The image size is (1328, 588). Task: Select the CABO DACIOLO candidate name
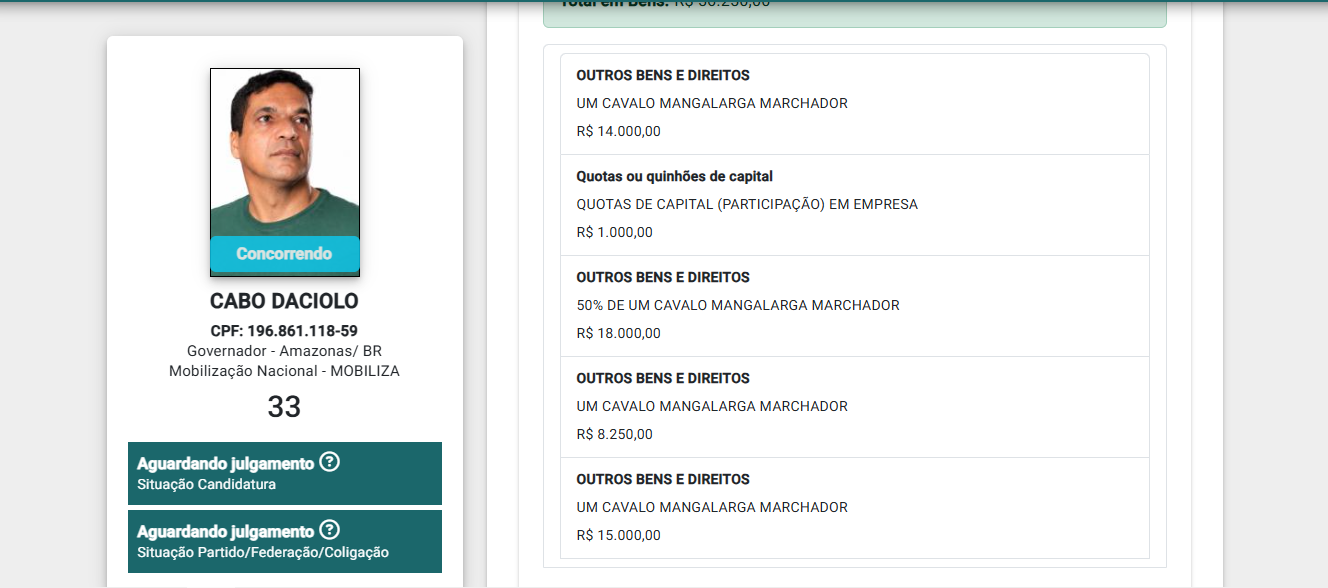click(x=284, y=301)
